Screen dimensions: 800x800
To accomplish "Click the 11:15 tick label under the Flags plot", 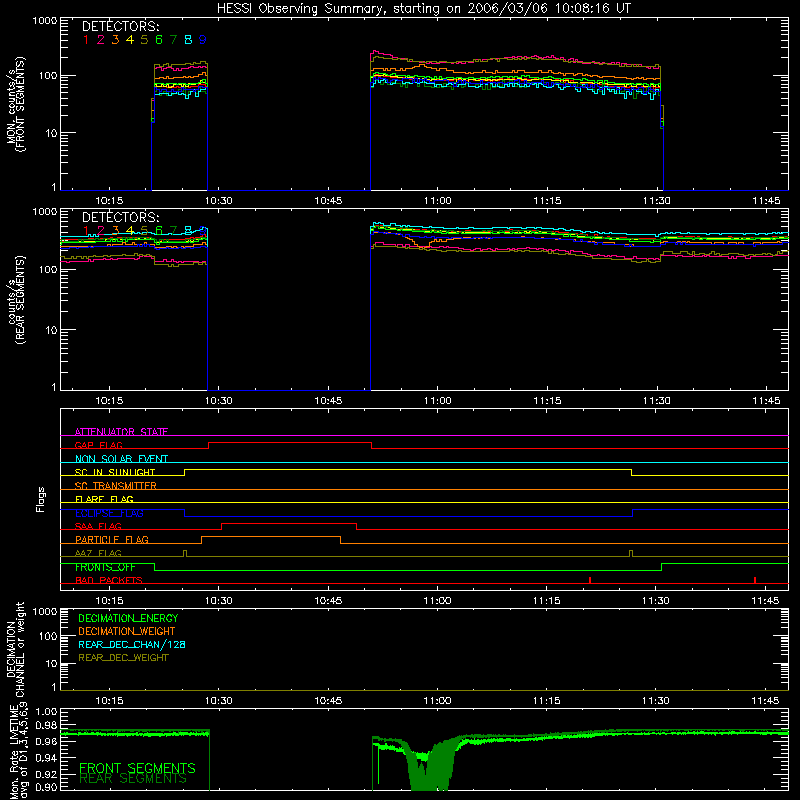I will pos(547,601).
